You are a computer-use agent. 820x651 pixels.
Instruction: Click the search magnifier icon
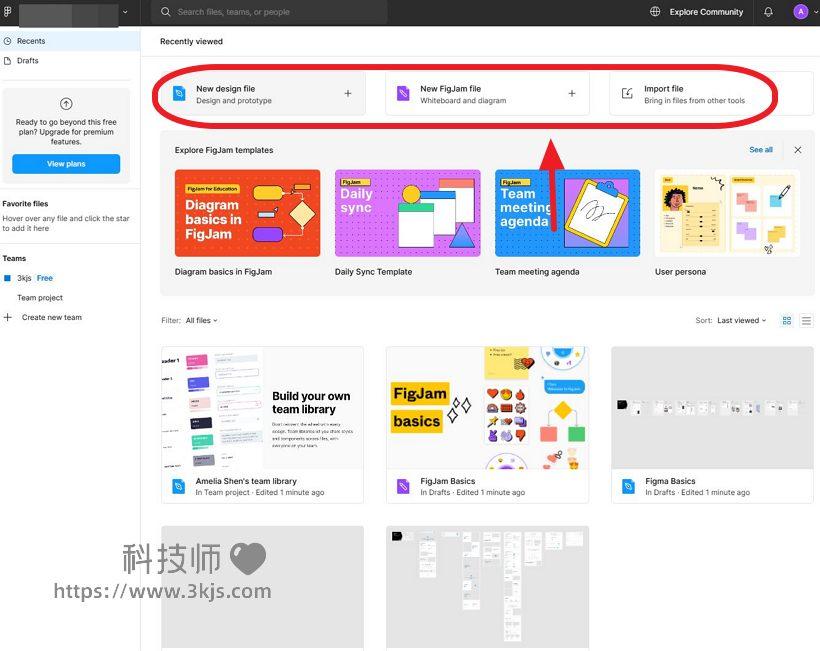pos(165,12)
